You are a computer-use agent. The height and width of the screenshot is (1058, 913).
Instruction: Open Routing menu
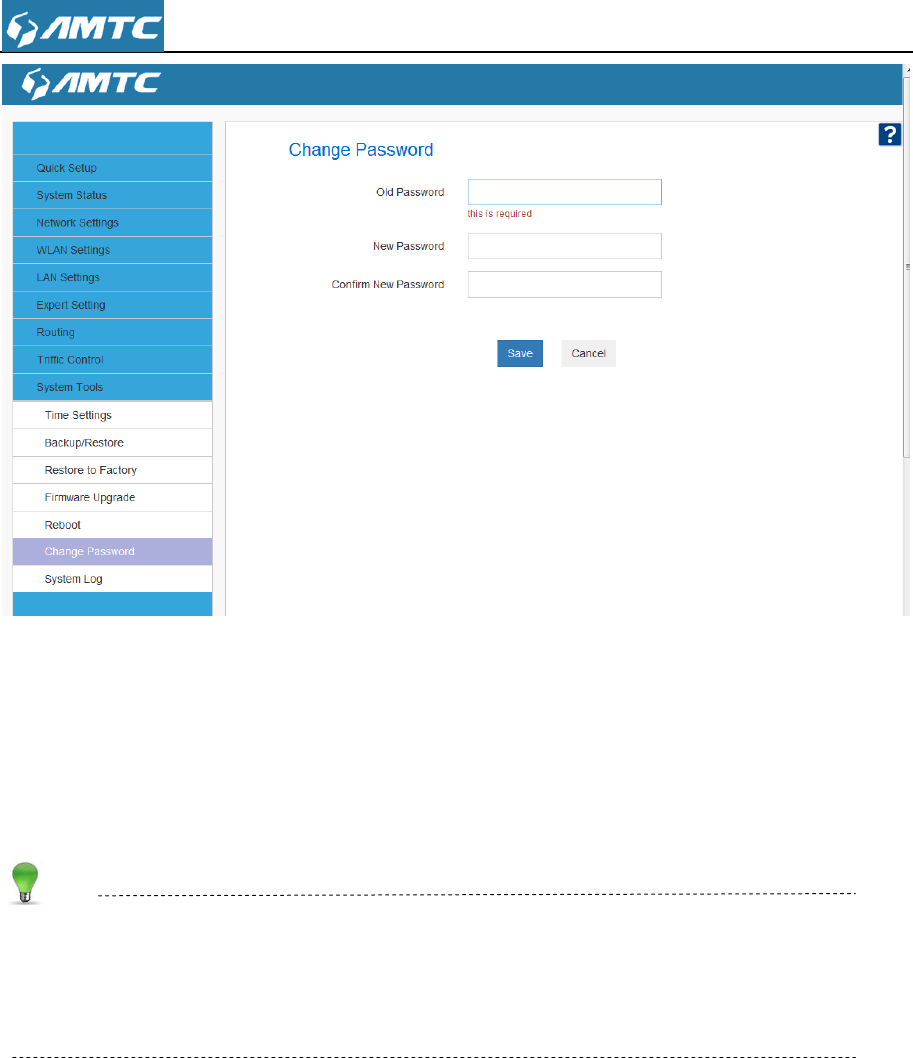pos(112,333)
